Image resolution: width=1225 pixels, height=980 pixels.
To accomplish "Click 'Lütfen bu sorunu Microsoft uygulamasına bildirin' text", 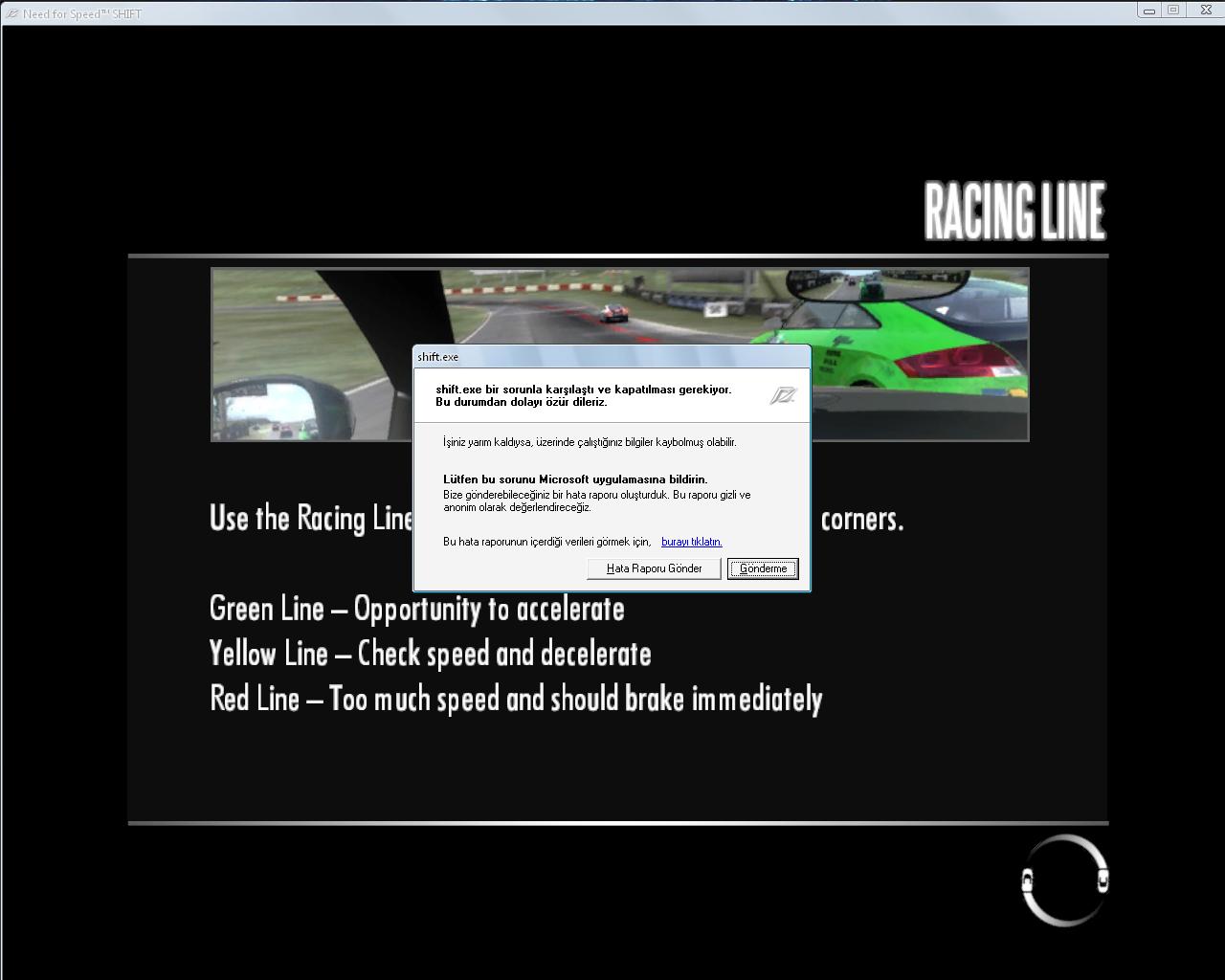I will (x=575, y=479).
